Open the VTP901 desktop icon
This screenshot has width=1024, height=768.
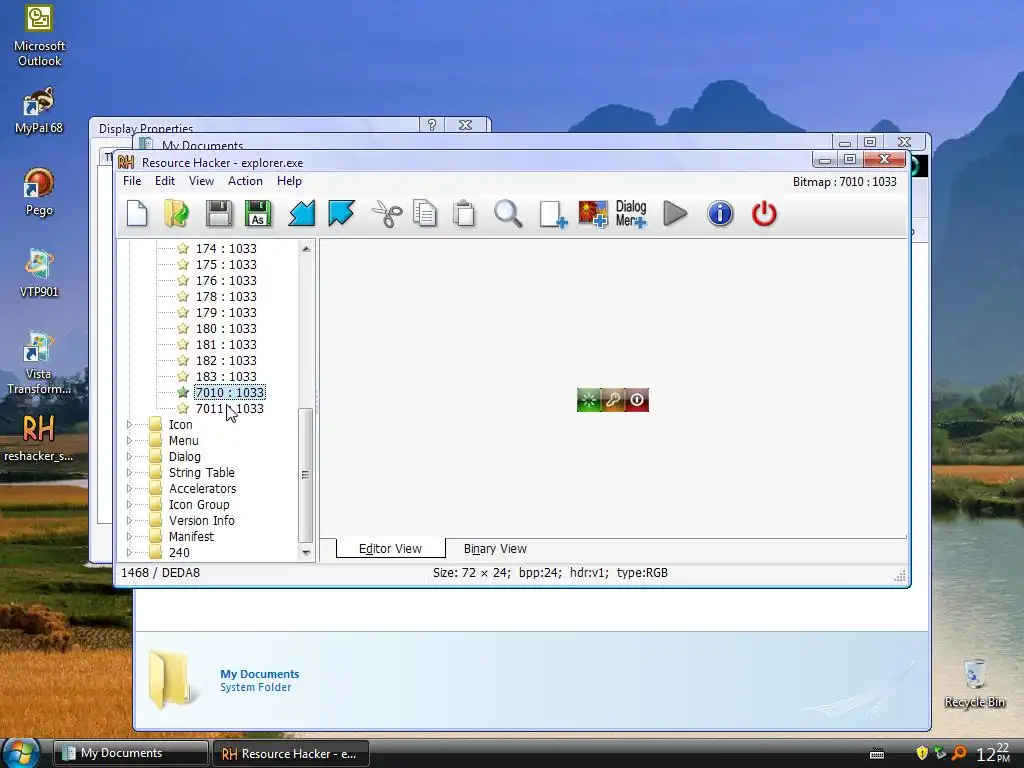pyautogui.click(x=39, y=273)
